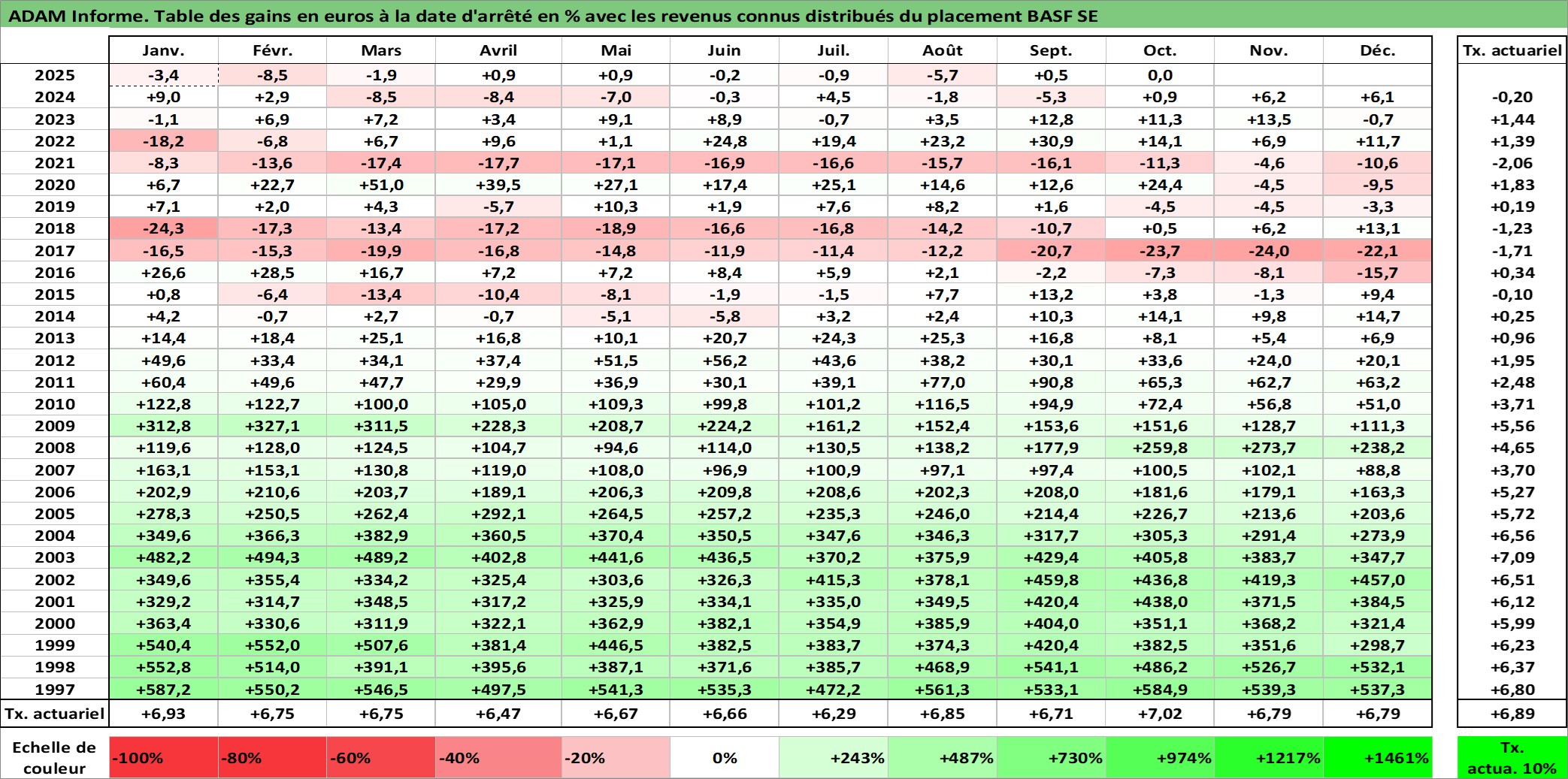Click the +259,8 cell for October 2008

[1160, 448]
